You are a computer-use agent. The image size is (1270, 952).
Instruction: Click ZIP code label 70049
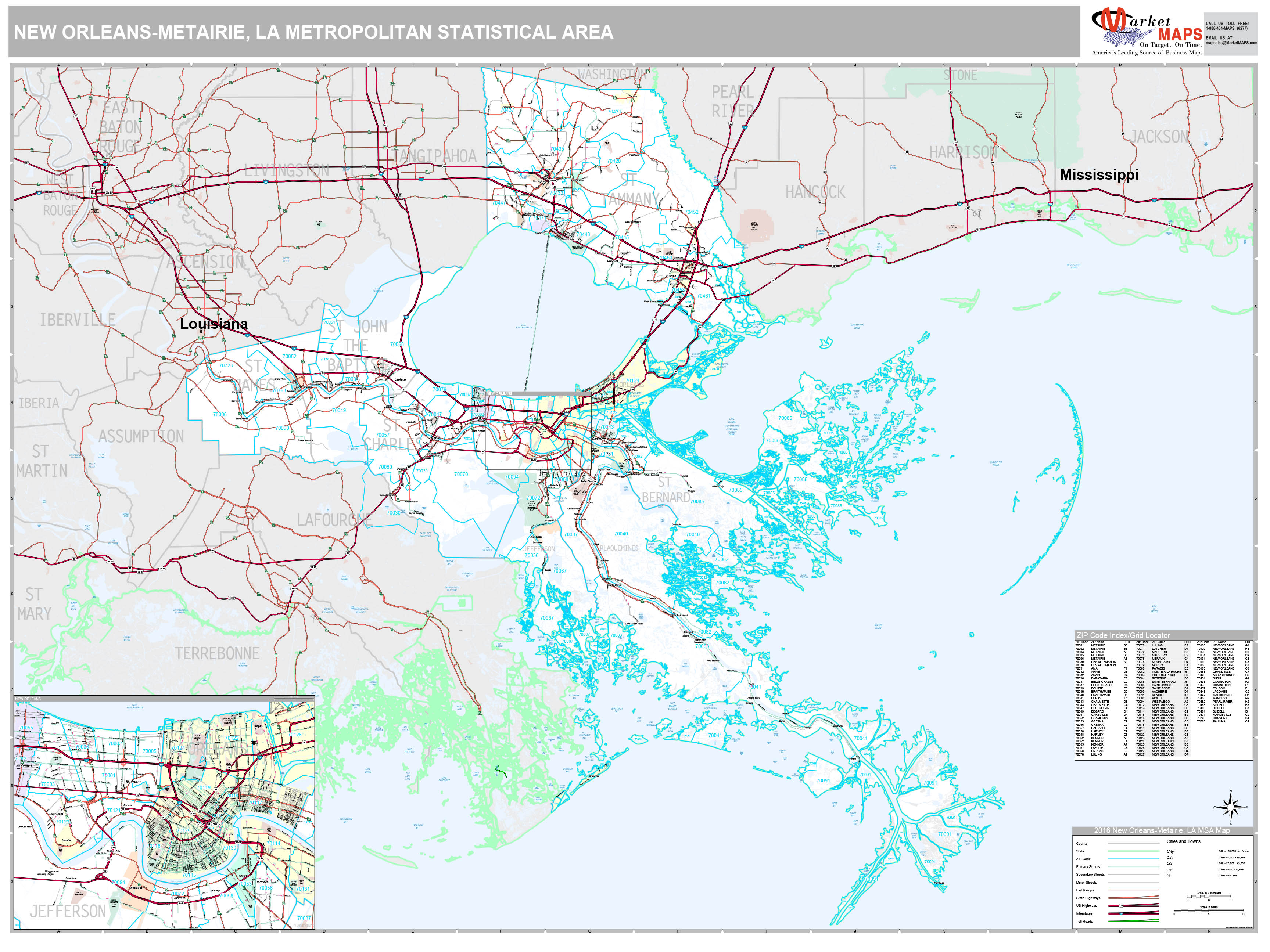tap(339, 410)
